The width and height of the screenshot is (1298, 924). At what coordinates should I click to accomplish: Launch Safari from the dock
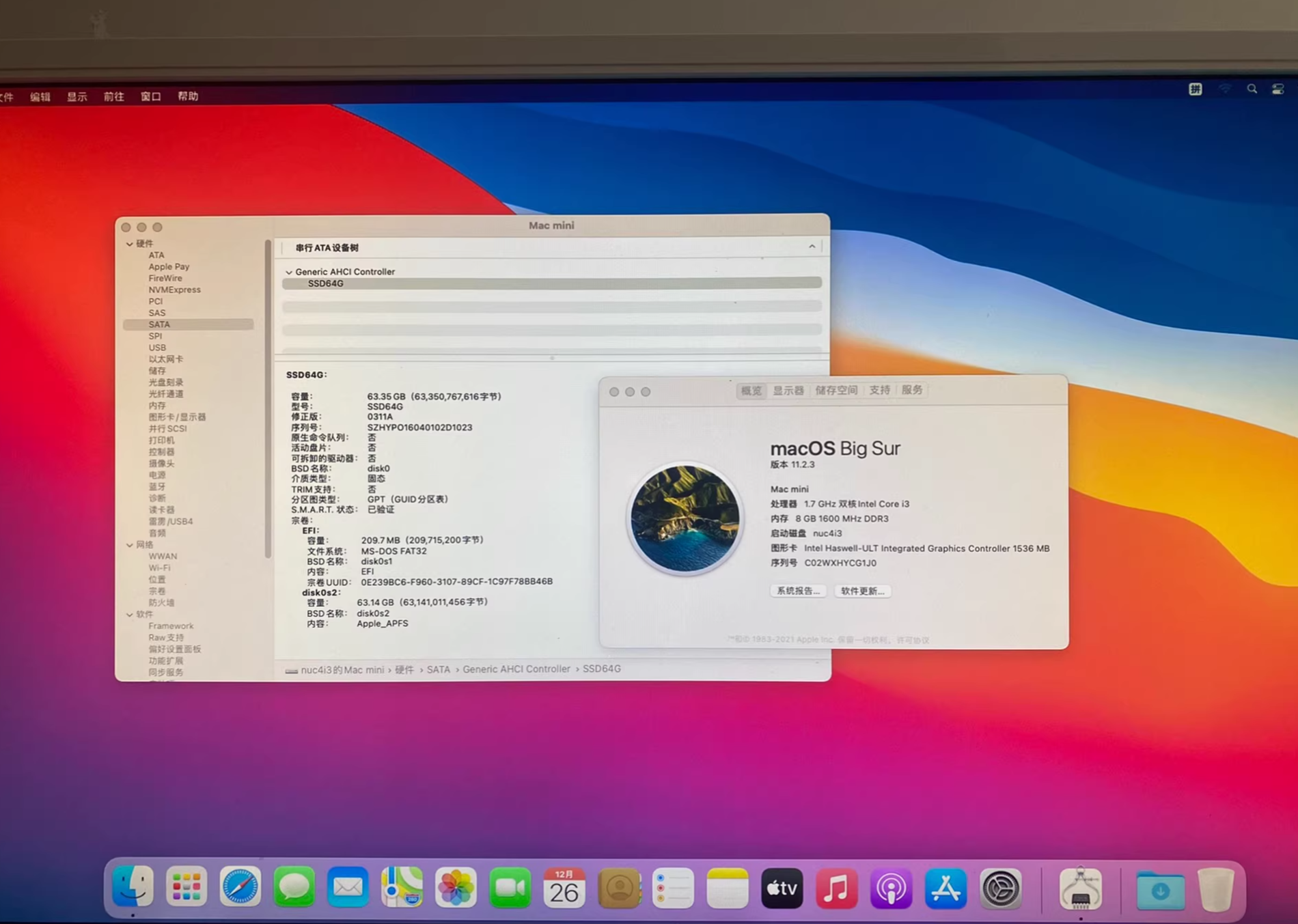coord(240,887)
